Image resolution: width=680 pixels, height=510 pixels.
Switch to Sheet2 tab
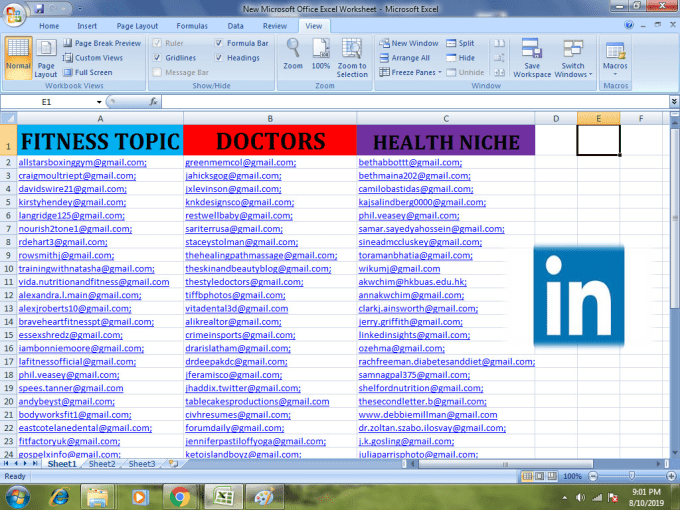[x=101, y=464]
